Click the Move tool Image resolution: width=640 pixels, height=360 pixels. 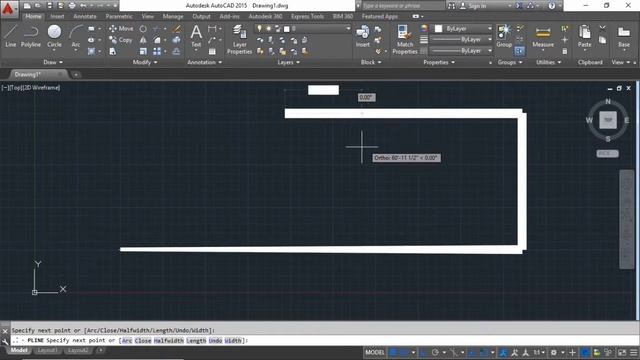[121, 29]
